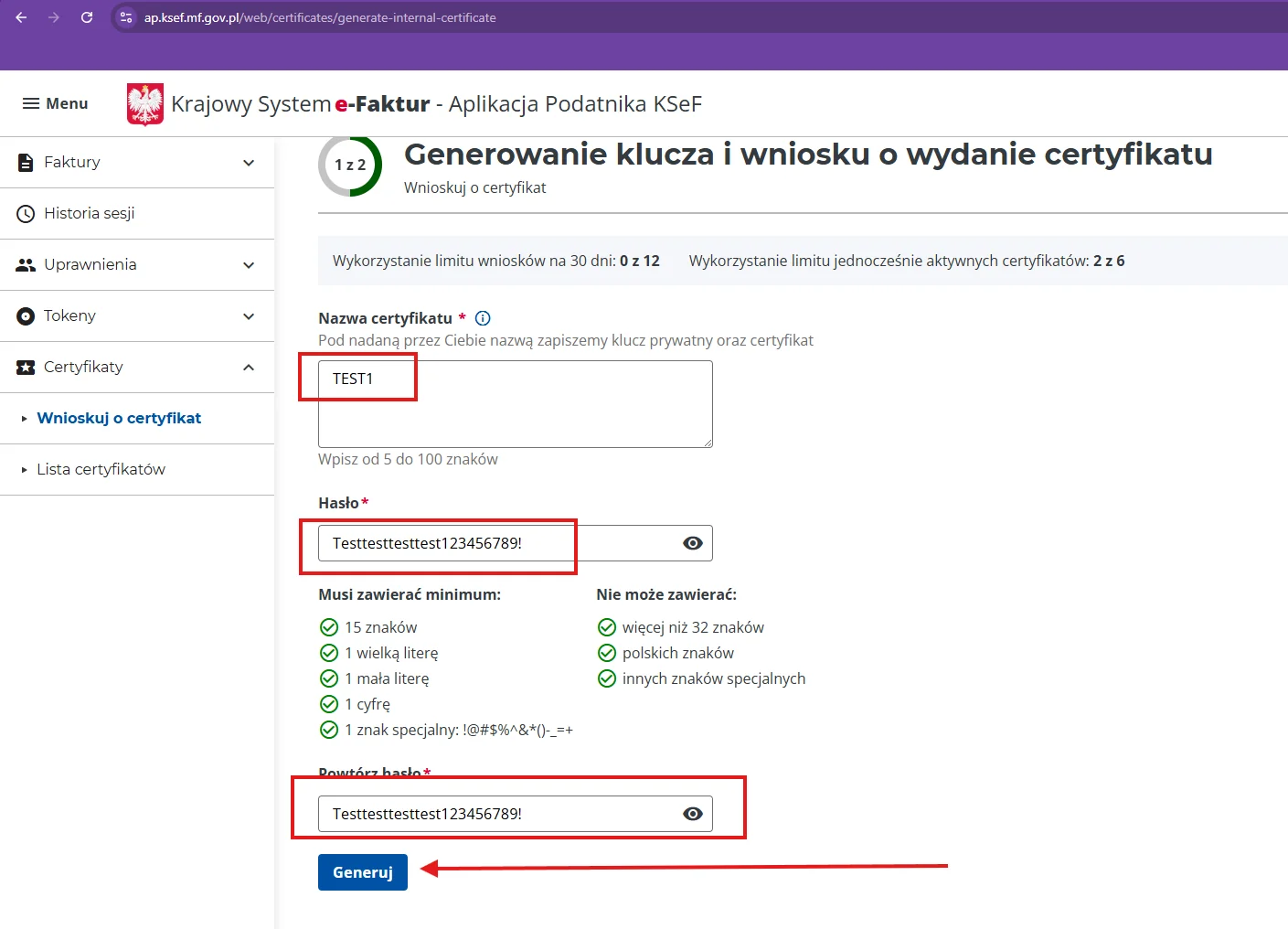Click the '1 małą literę' requirement text
Screen dimensions: 1288x929
click(387, 678)
